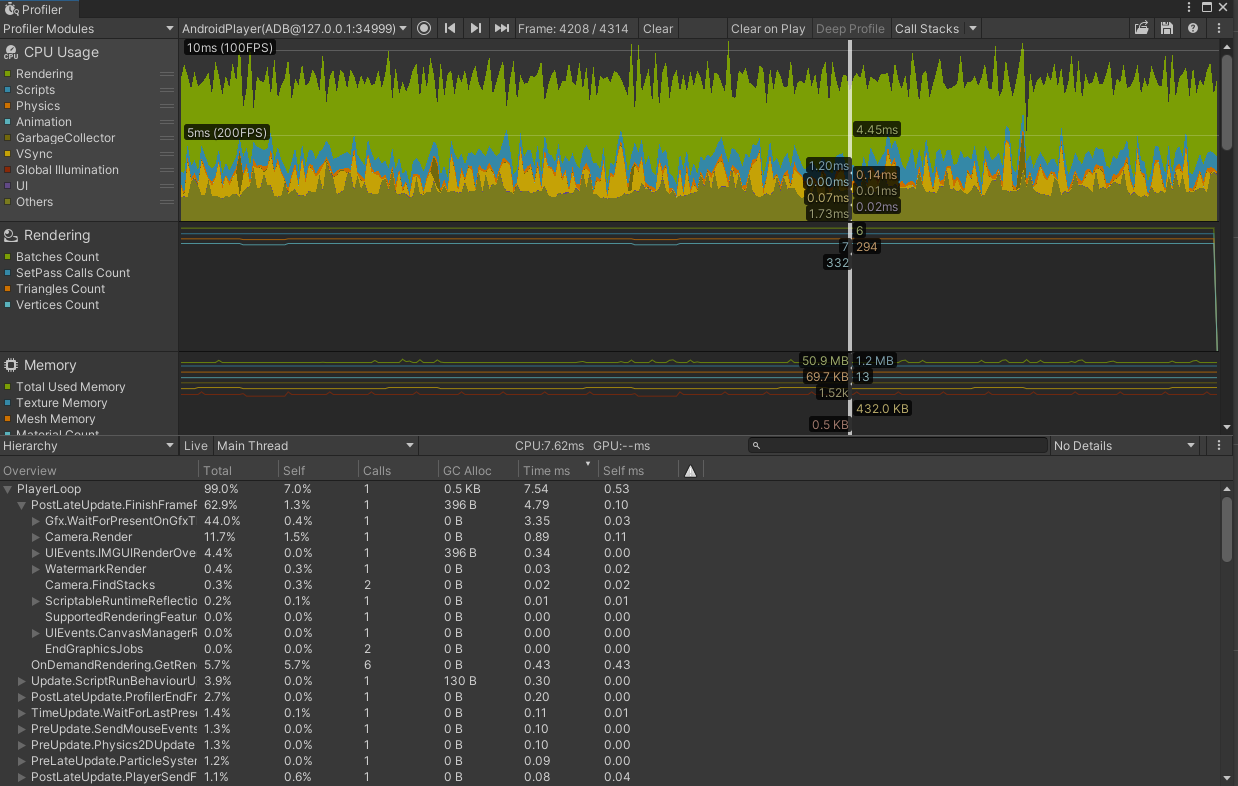
Task: Toggle Deep Profile mode
Action: click(850, 28)
